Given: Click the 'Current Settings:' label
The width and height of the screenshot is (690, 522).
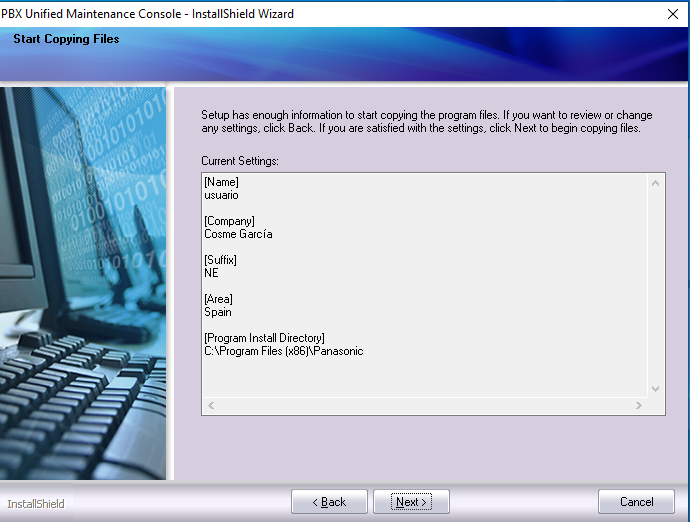Looking at the screenshot, I should pyautogui.click(x=240, y=161).
